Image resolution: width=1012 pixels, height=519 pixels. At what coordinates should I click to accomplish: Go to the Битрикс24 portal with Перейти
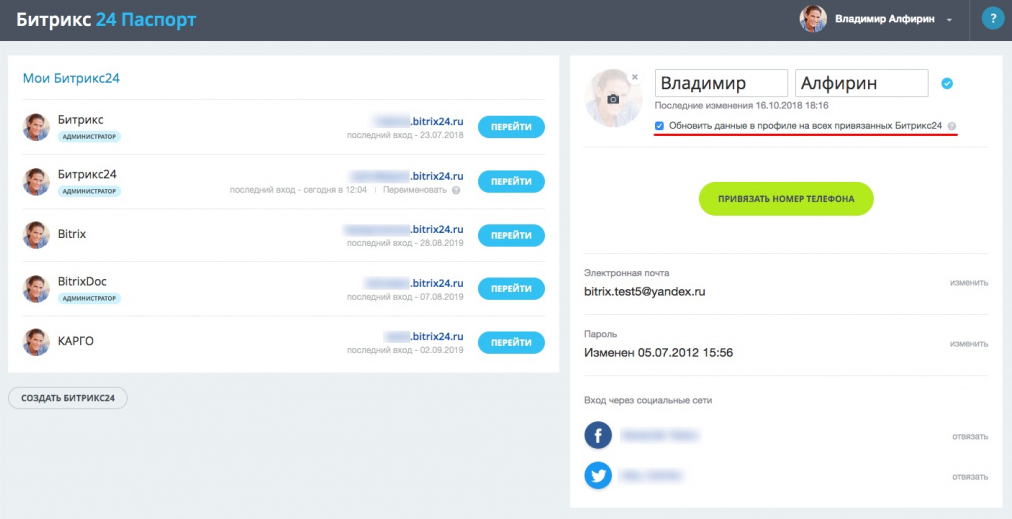tap(511, 181)
